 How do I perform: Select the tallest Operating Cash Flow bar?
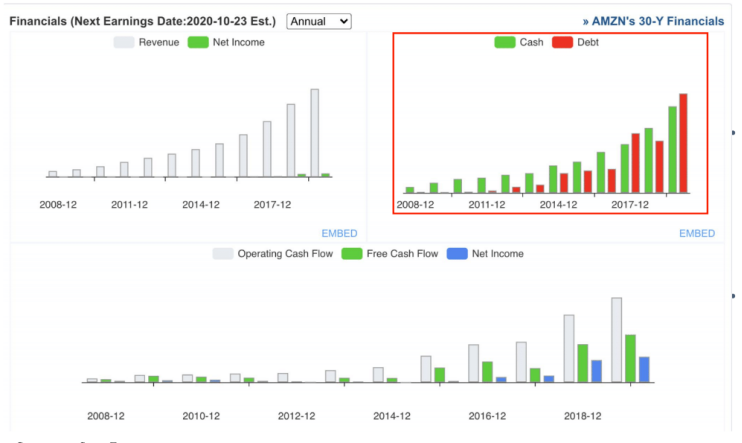click(x=617, y=340)
